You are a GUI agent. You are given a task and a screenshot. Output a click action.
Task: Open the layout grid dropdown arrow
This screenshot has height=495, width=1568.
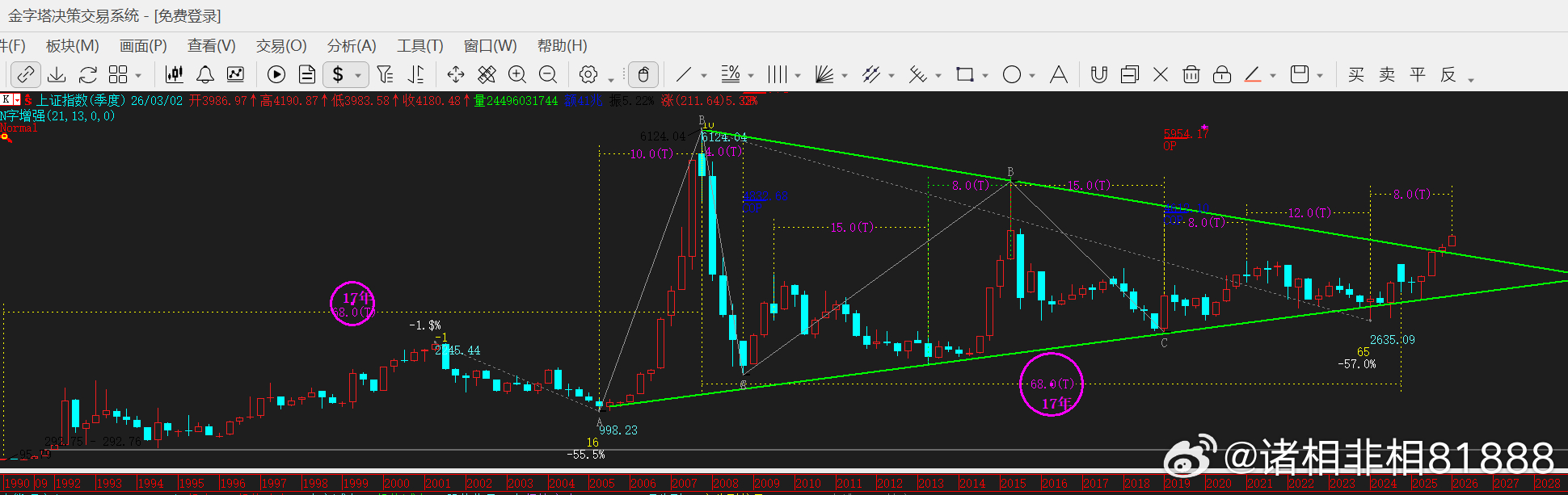click(138, 76)
